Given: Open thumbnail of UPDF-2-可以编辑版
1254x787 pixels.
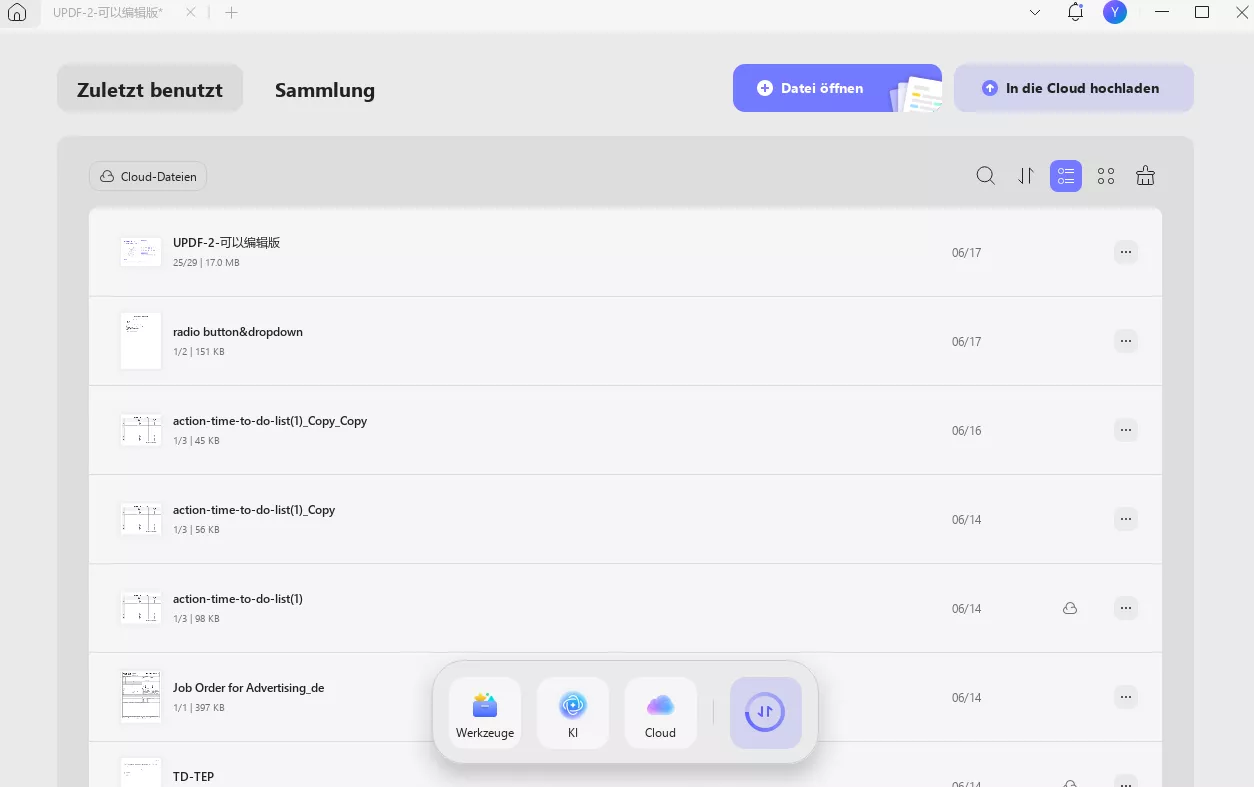Looking at the screenshot, I should 141,252.
